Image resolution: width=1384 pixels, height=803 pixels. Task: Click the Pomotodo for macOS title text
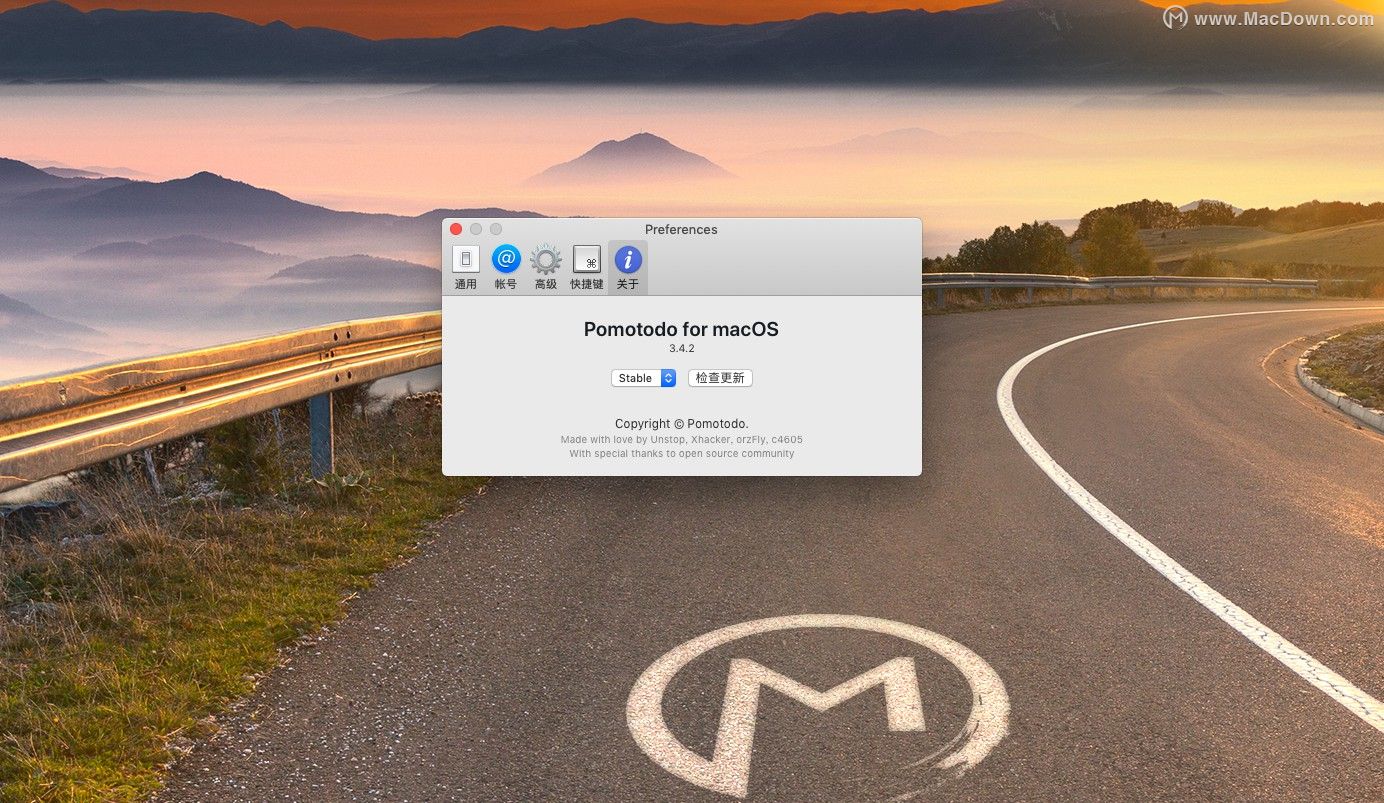coord(681,329)
